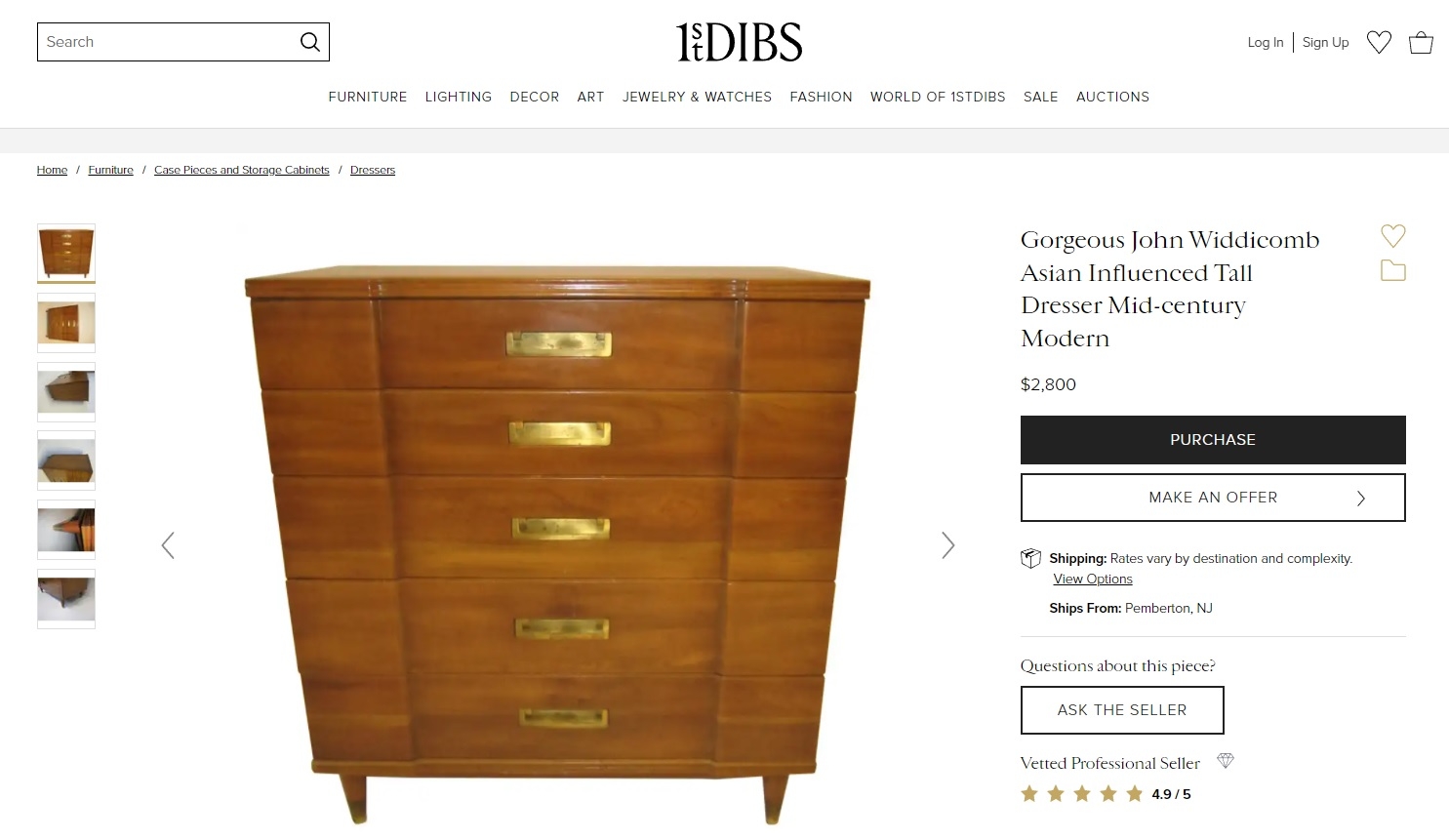Show previous product image with left arrow
The width and height of the screenshot is (1449, 840).
click(x=168, y=545)
